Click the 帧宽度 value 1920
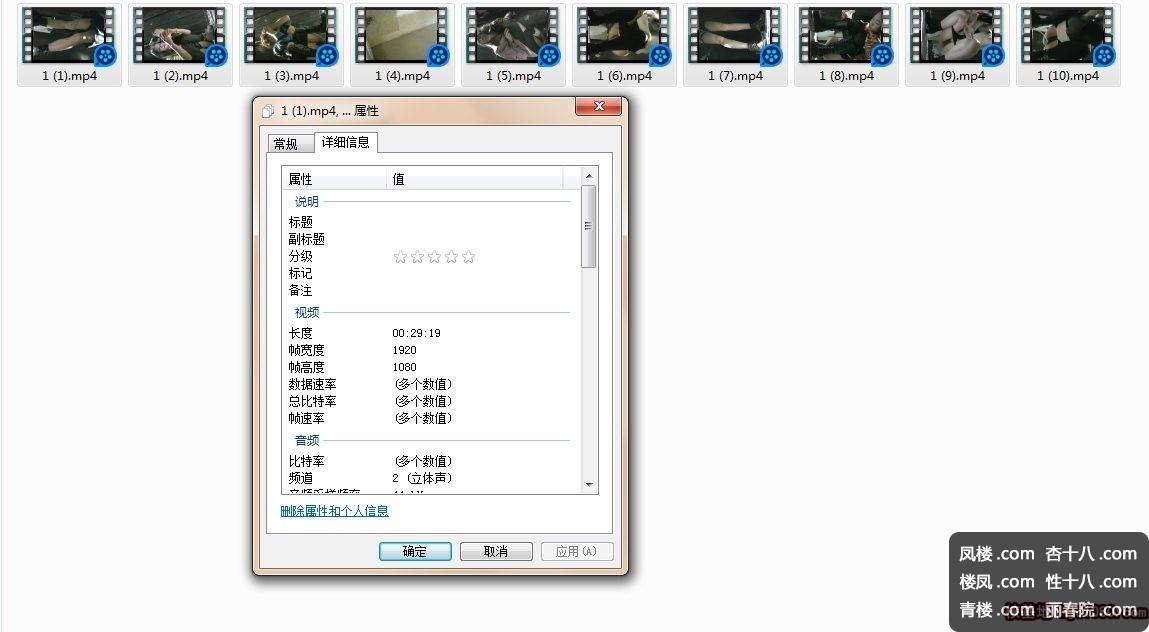Viewport: 1149px width, 632px height. (x=404, y=350)
